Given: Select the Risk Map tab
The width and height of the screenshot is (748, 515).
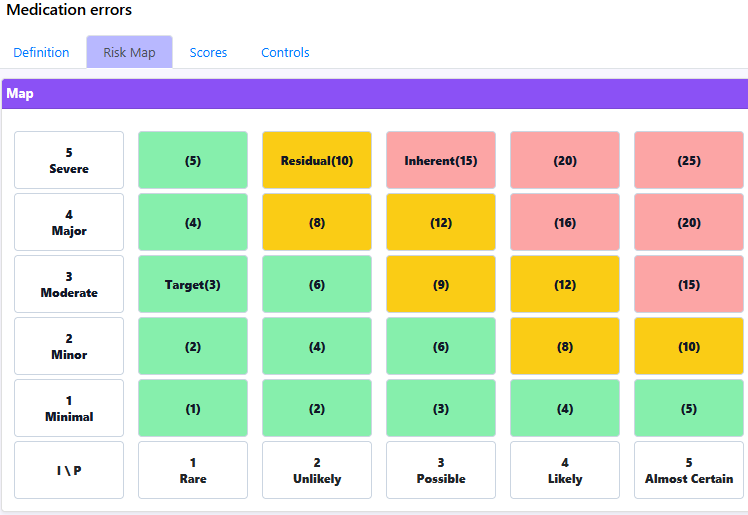Looking at the screenshot, I should point(129,52).
